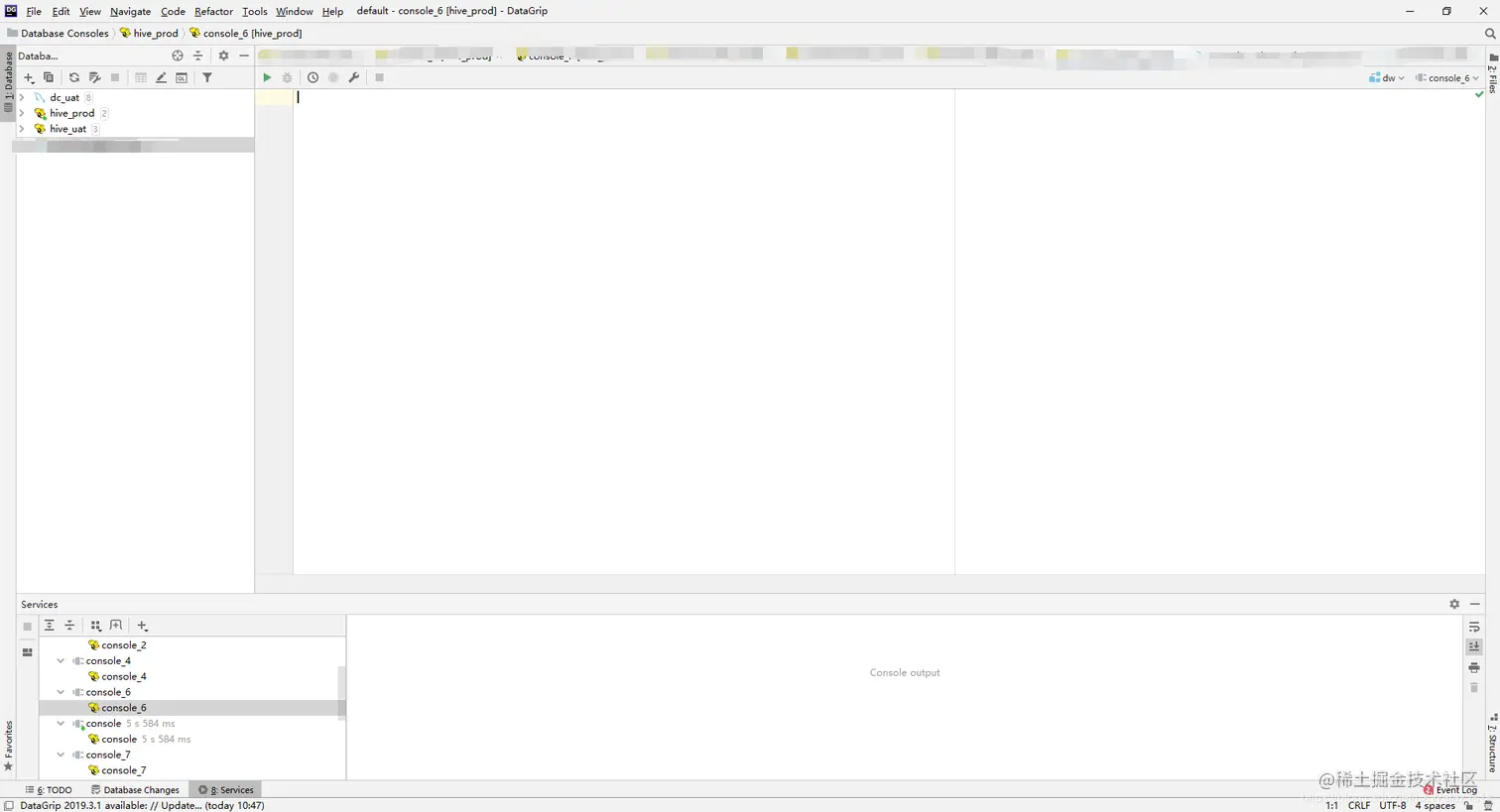This screenshot has height=812, width=1500.
Task: Open the query console (QL) icon
Action: click(182, 77)
